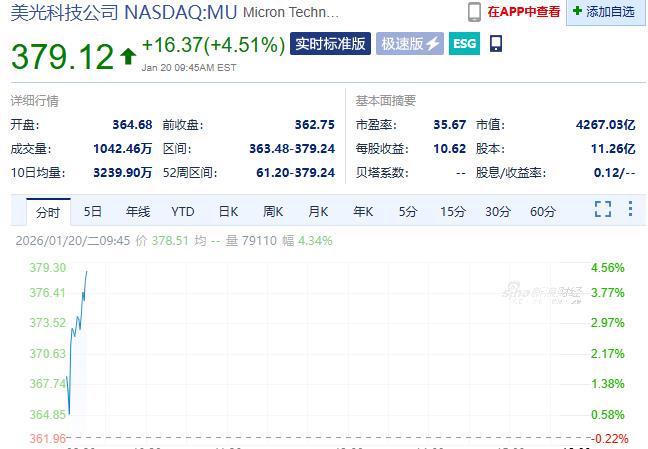Click the 市值 value 4267.03亿

tap(605, 124)
